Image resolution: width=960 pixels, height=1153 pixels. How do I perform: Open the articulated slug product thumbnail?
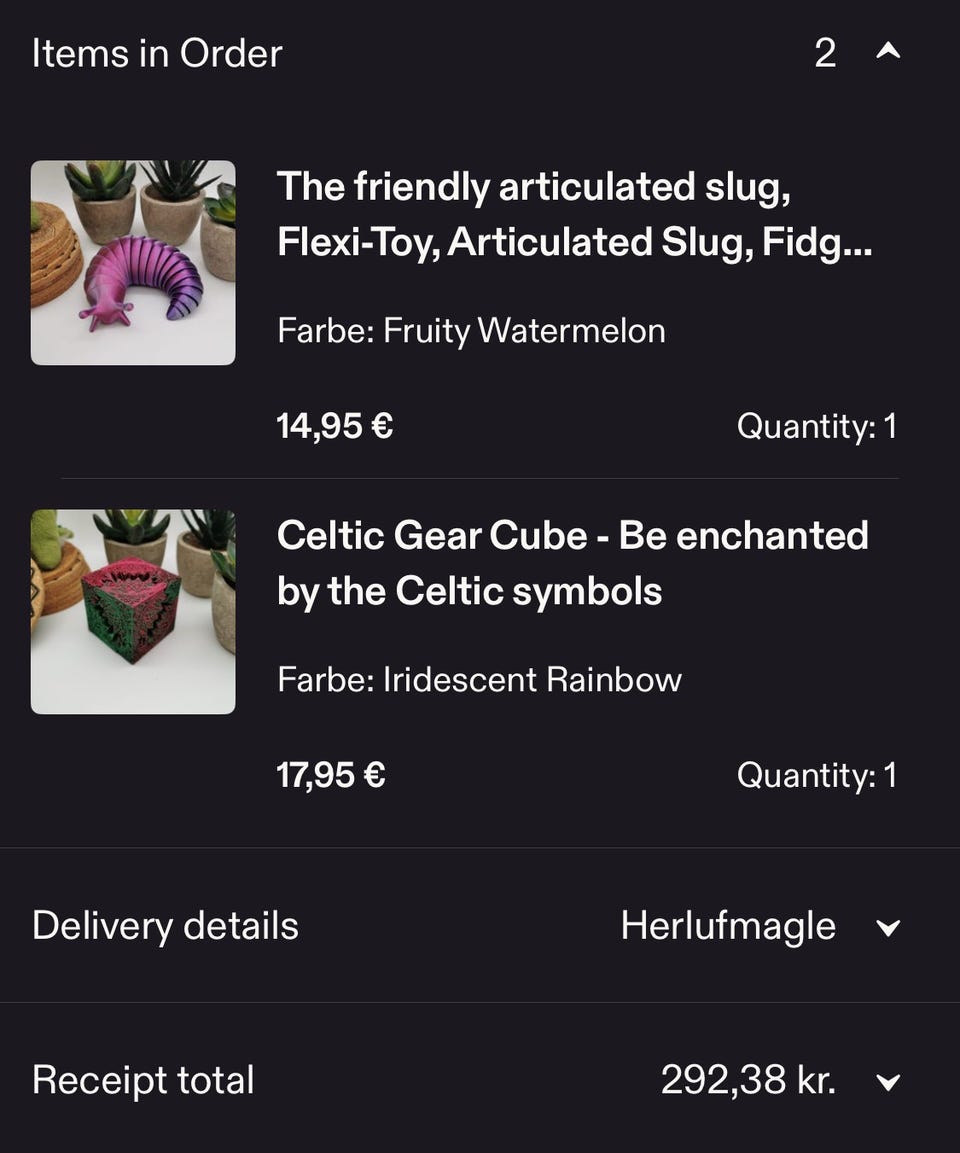pos(133,263)
